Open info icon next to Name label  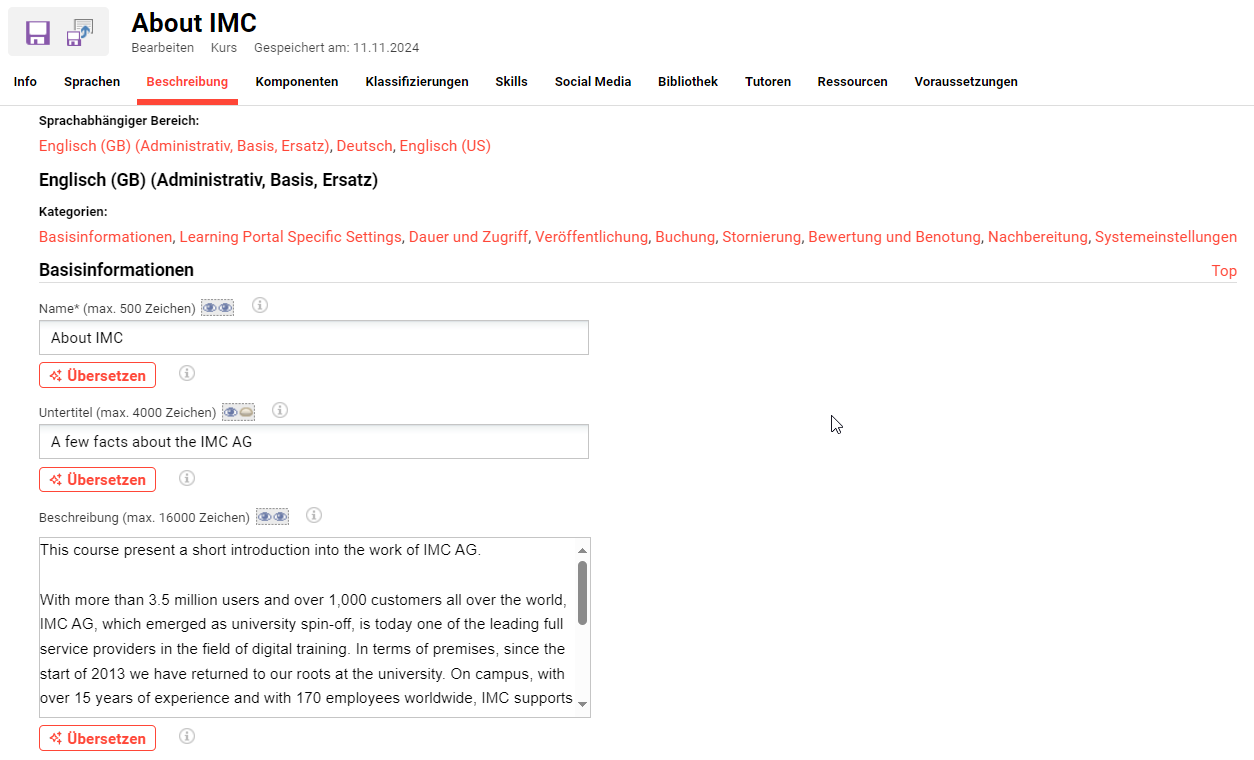(260, 306)
